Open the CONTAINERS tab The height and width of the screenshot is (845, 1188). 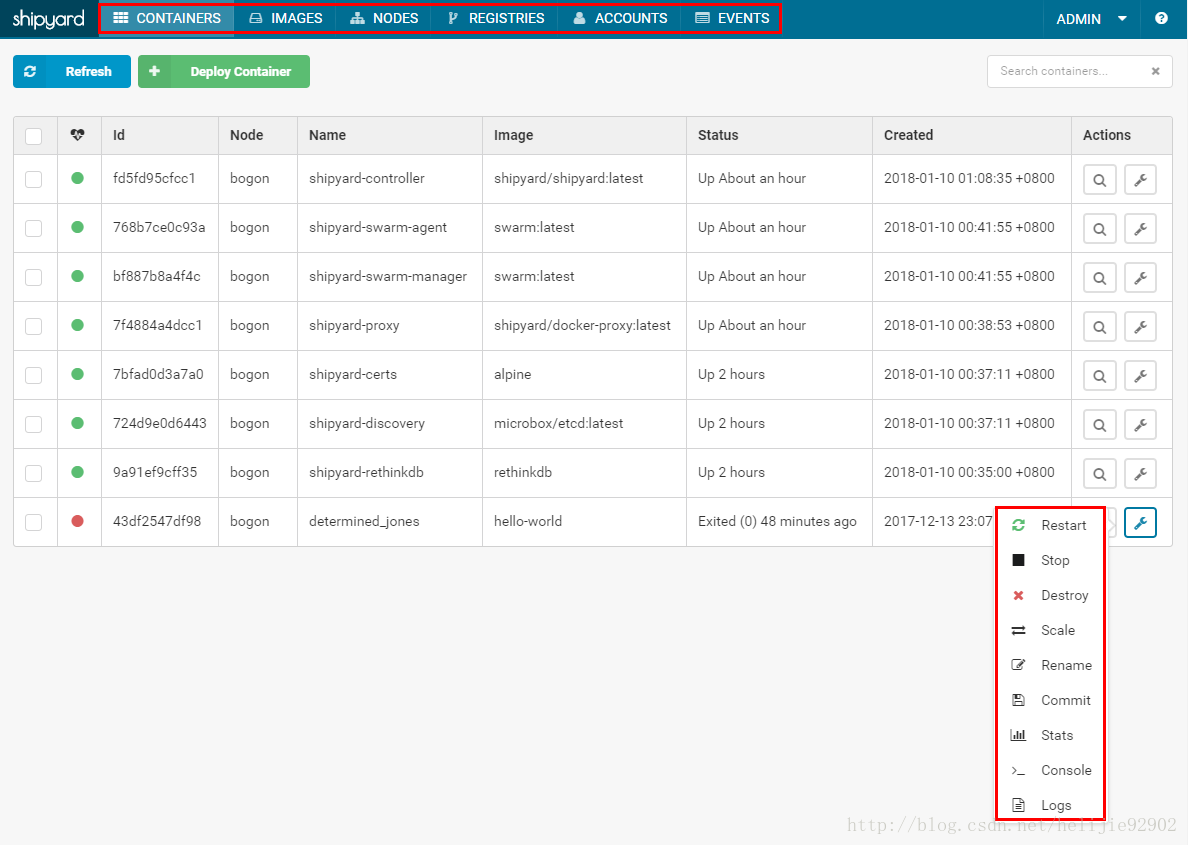[x=167, y=18]
